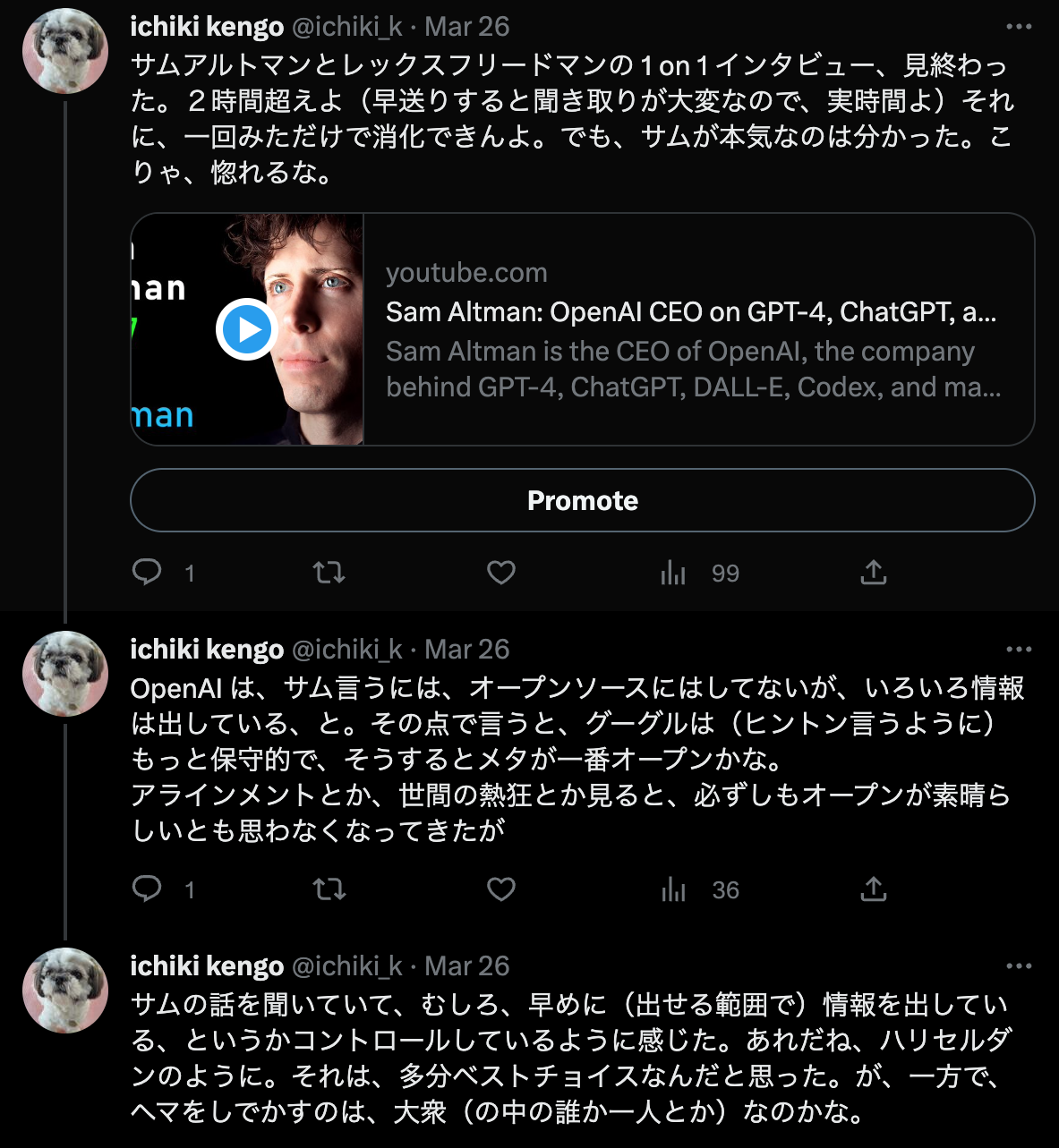The width and height of the screenshot is (1059, 1148).
Task: Click dog avatar of first tweet
Action: point(65,51)
